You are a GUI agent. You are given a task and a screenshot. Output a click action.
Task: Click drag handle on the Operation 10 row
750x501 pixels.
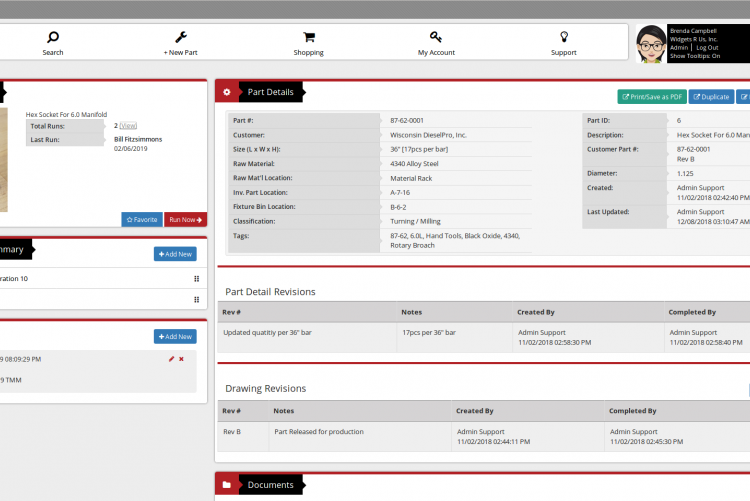tap(196, 279)
